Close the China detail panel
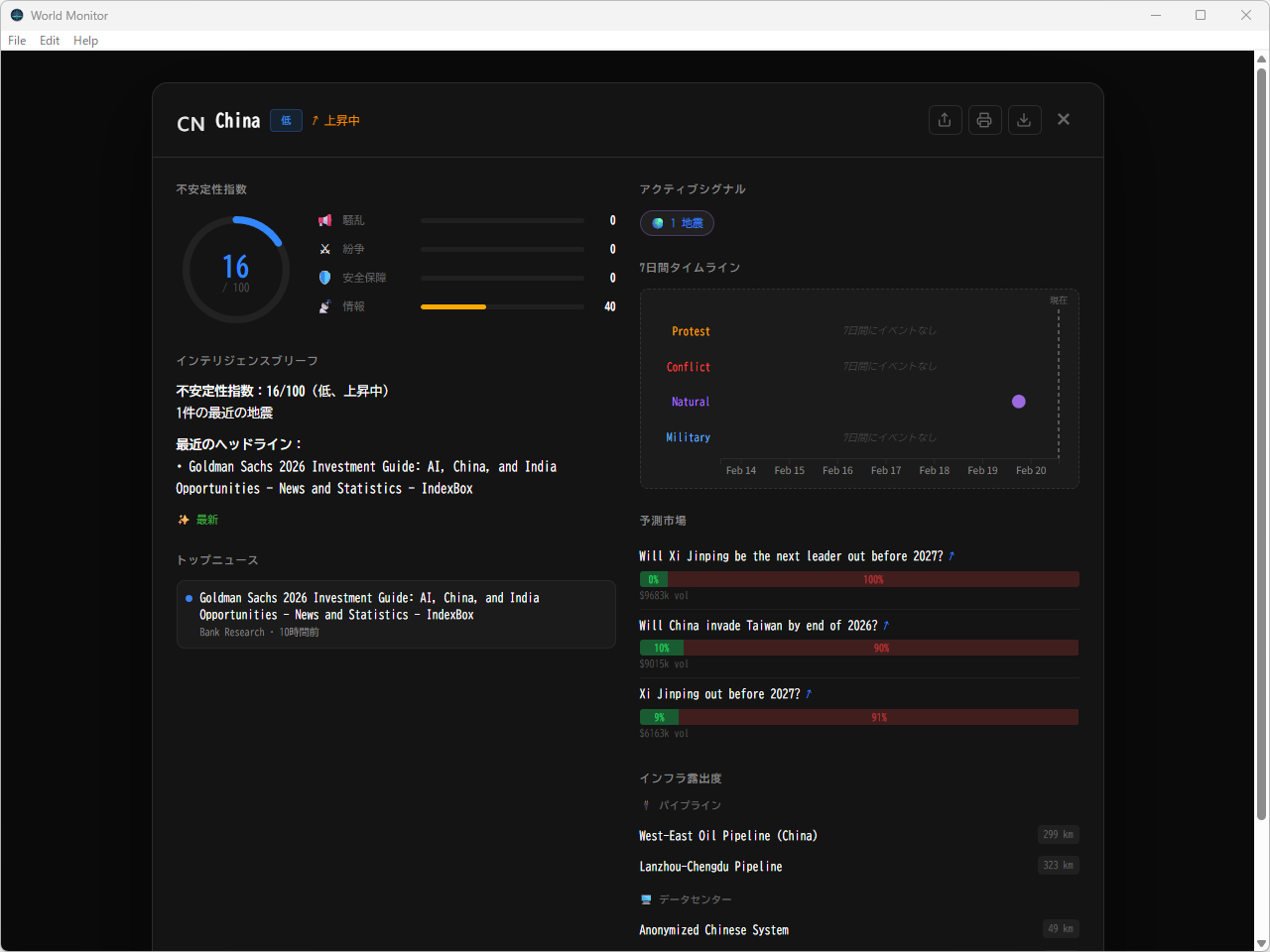 click(x=1064, y=119)
